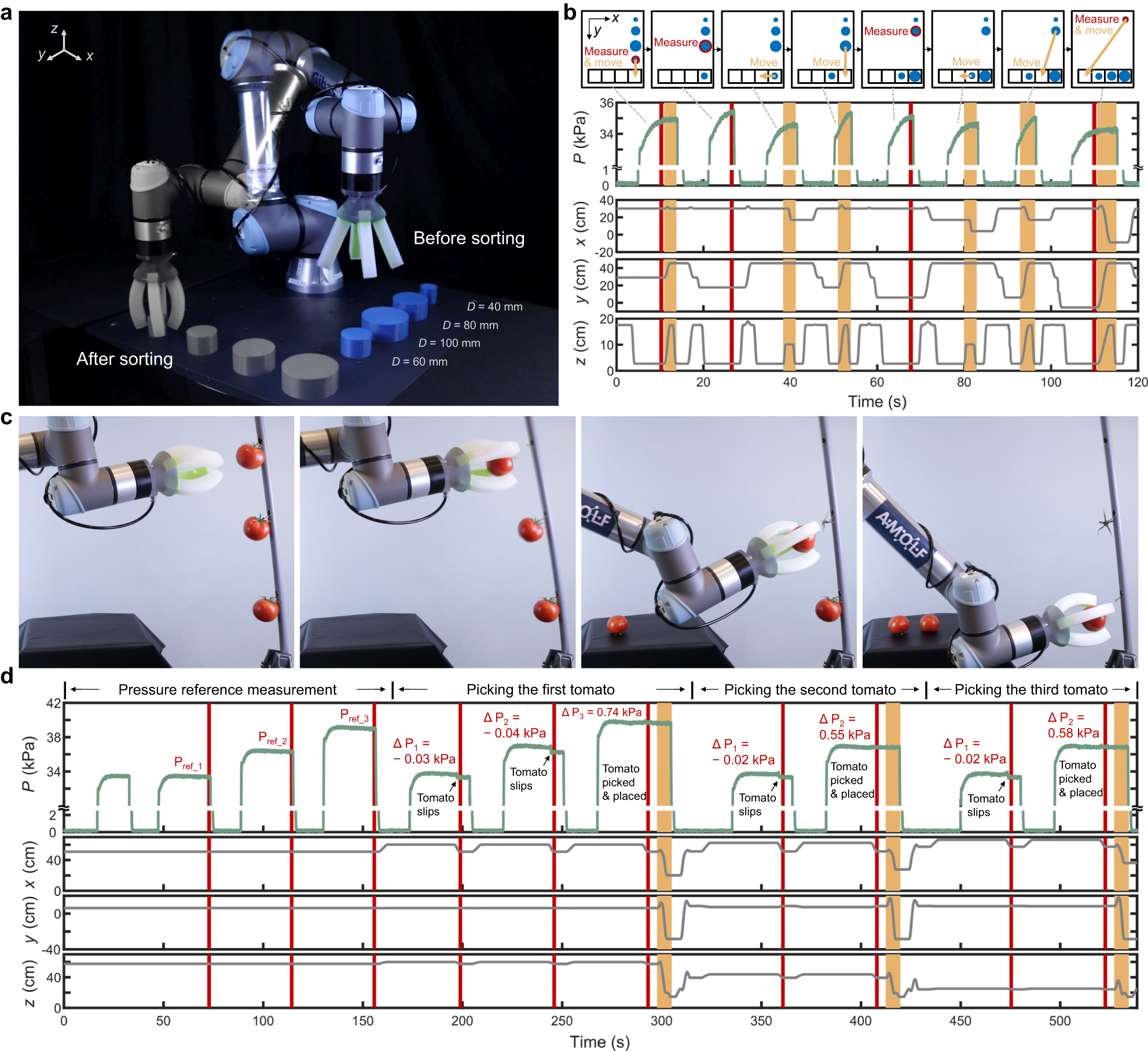The height and width of the screenshot is (1051, 1148).
Task: Click the first tomato photo in panel c
Action: 156,542
